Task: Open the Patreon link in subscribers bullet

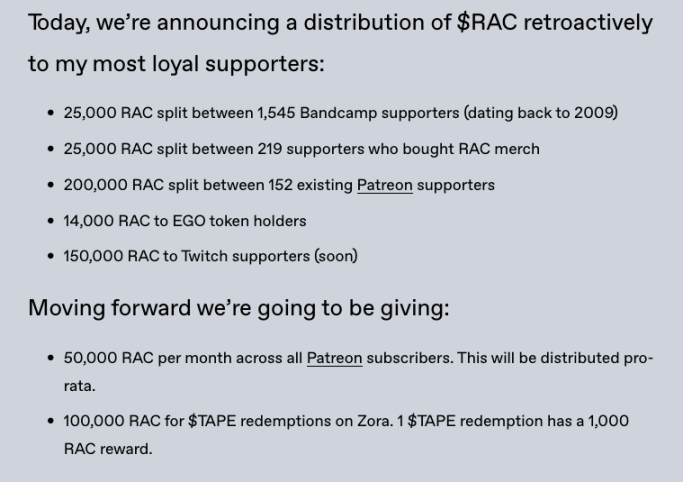Action: click(x=334, y=358)
